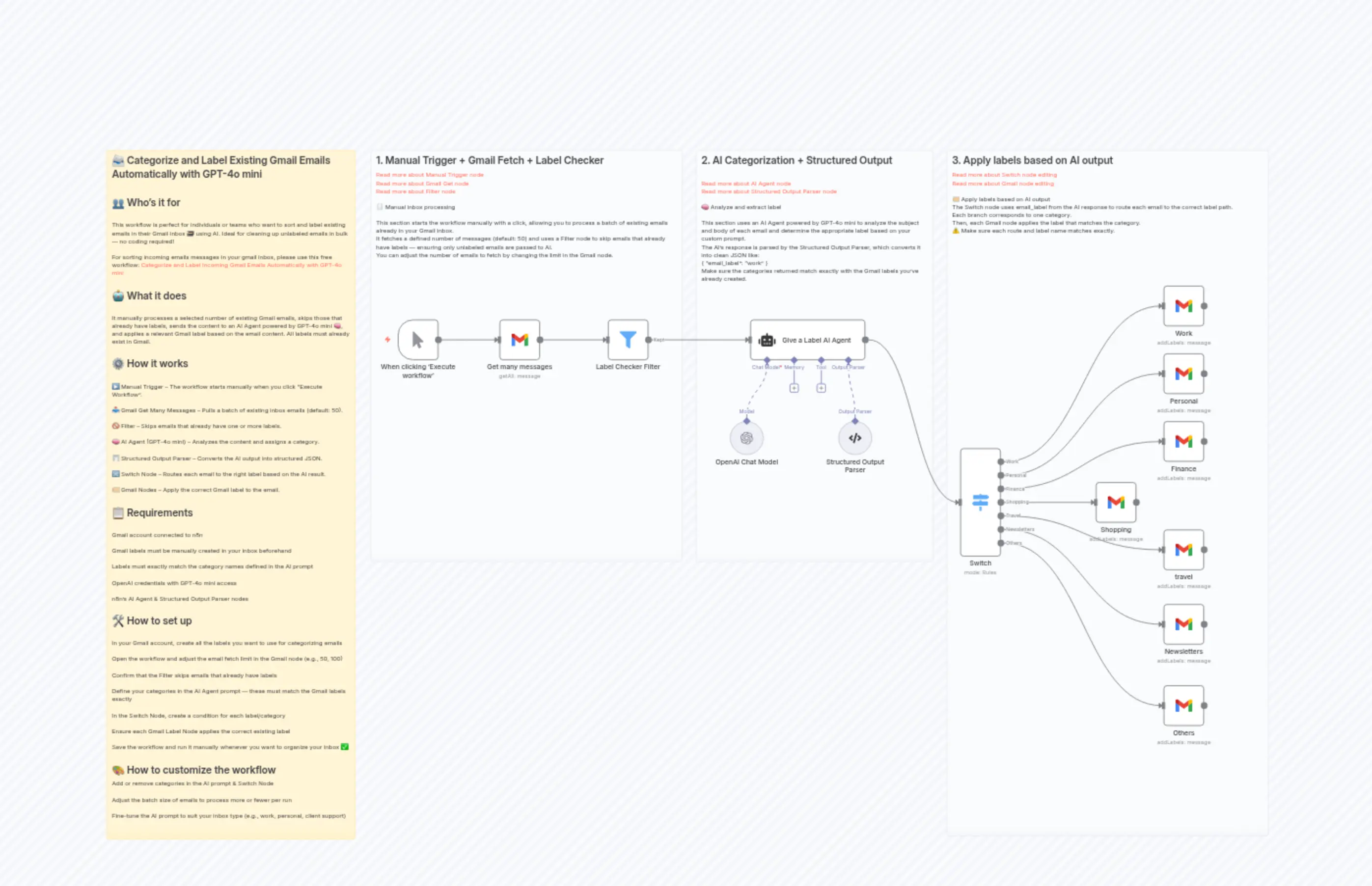
Task: Click the plus connector under the Tool port
Action: point(821,388)
